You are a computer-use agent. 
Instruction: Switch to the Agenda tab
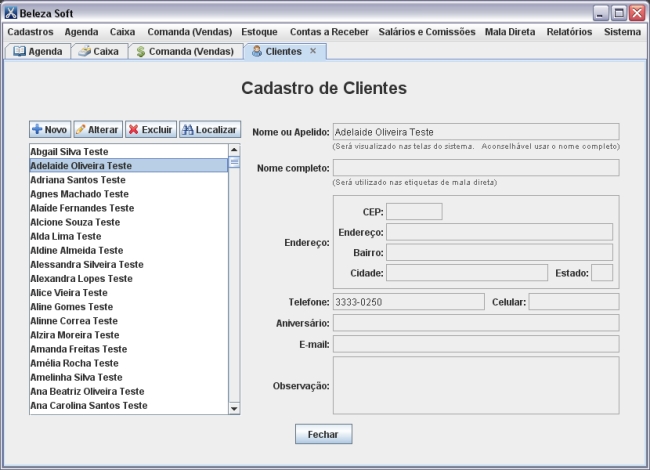[38, 51]
